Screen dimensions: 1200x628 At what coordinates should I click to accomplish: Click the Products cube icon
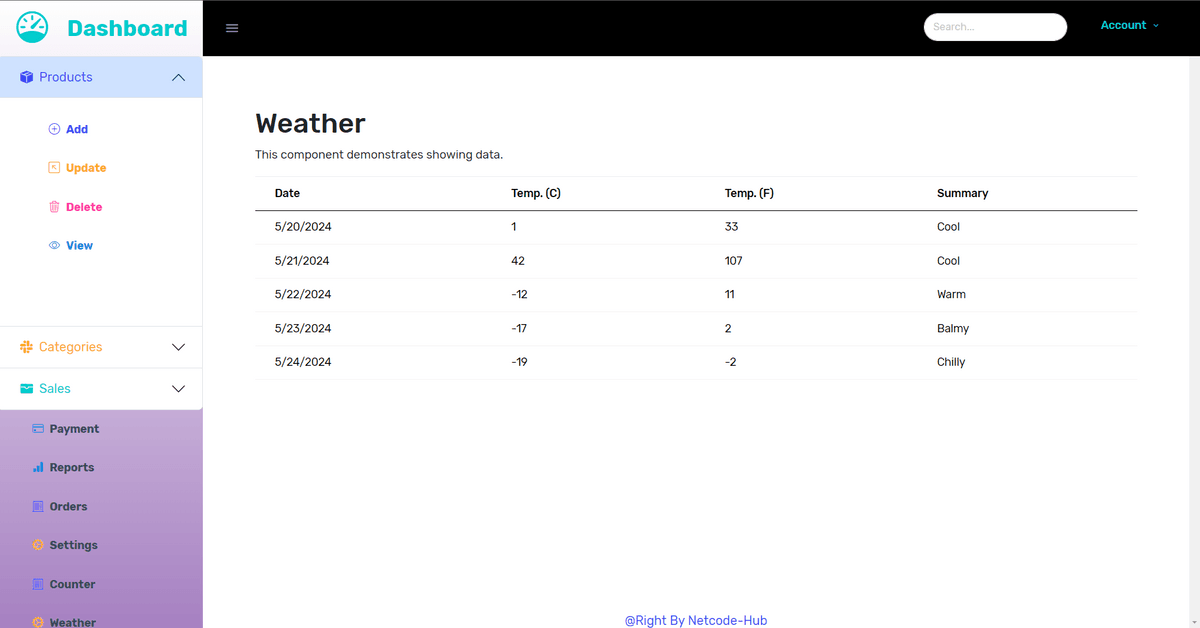tap(27, 78)
